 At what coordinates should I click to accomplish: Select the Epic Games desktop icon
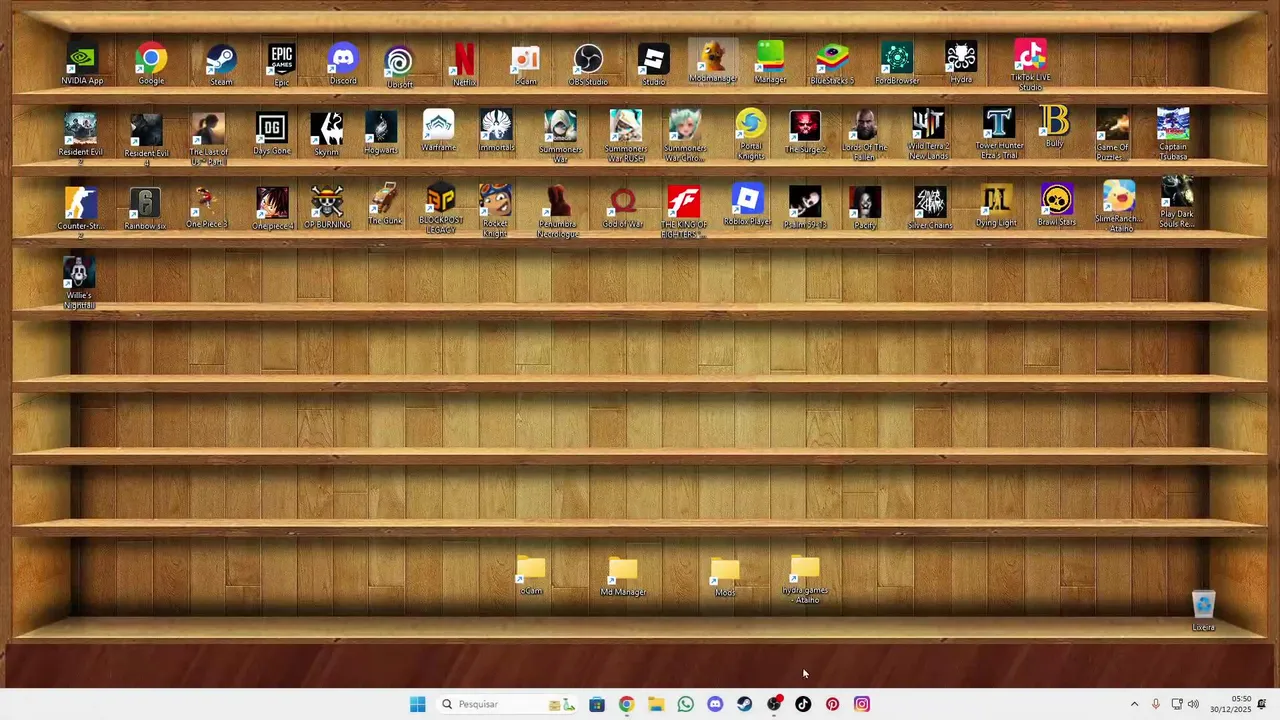(x=281, y=65)
